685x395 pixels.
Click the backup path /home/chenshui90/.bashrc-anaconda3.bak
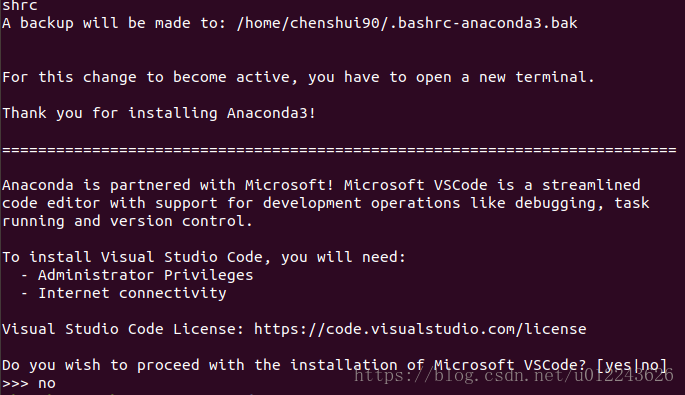click(x=407, y=23)
